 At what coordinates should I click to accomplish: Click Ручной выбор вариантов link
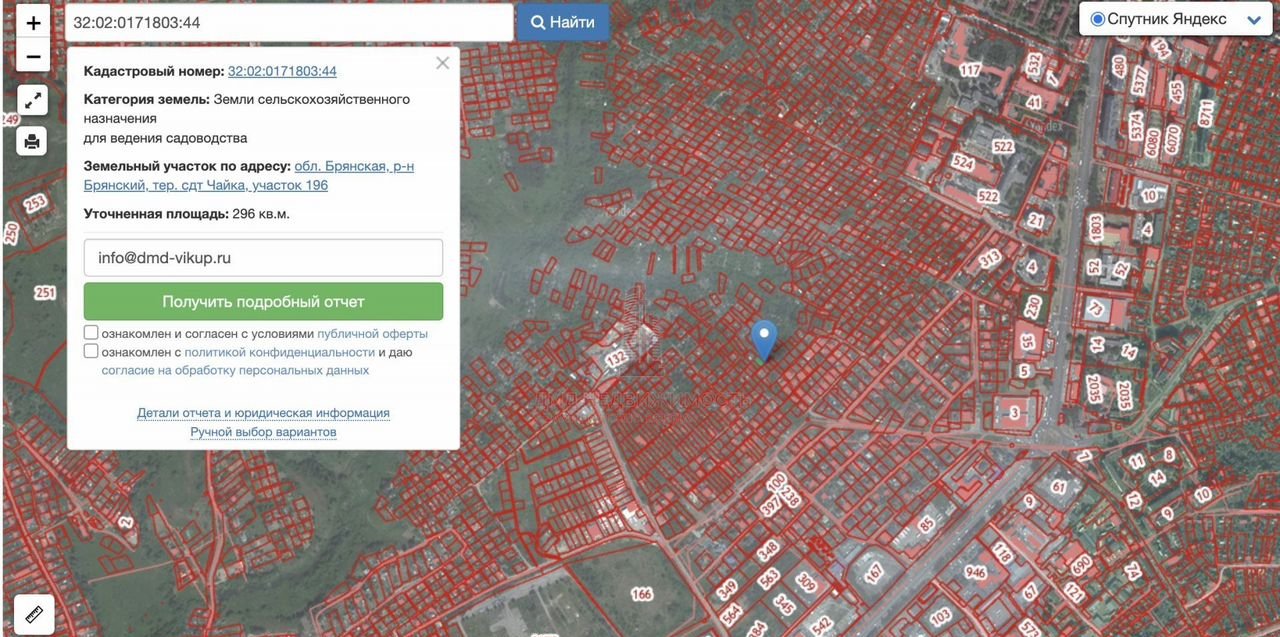click(263, 432)
